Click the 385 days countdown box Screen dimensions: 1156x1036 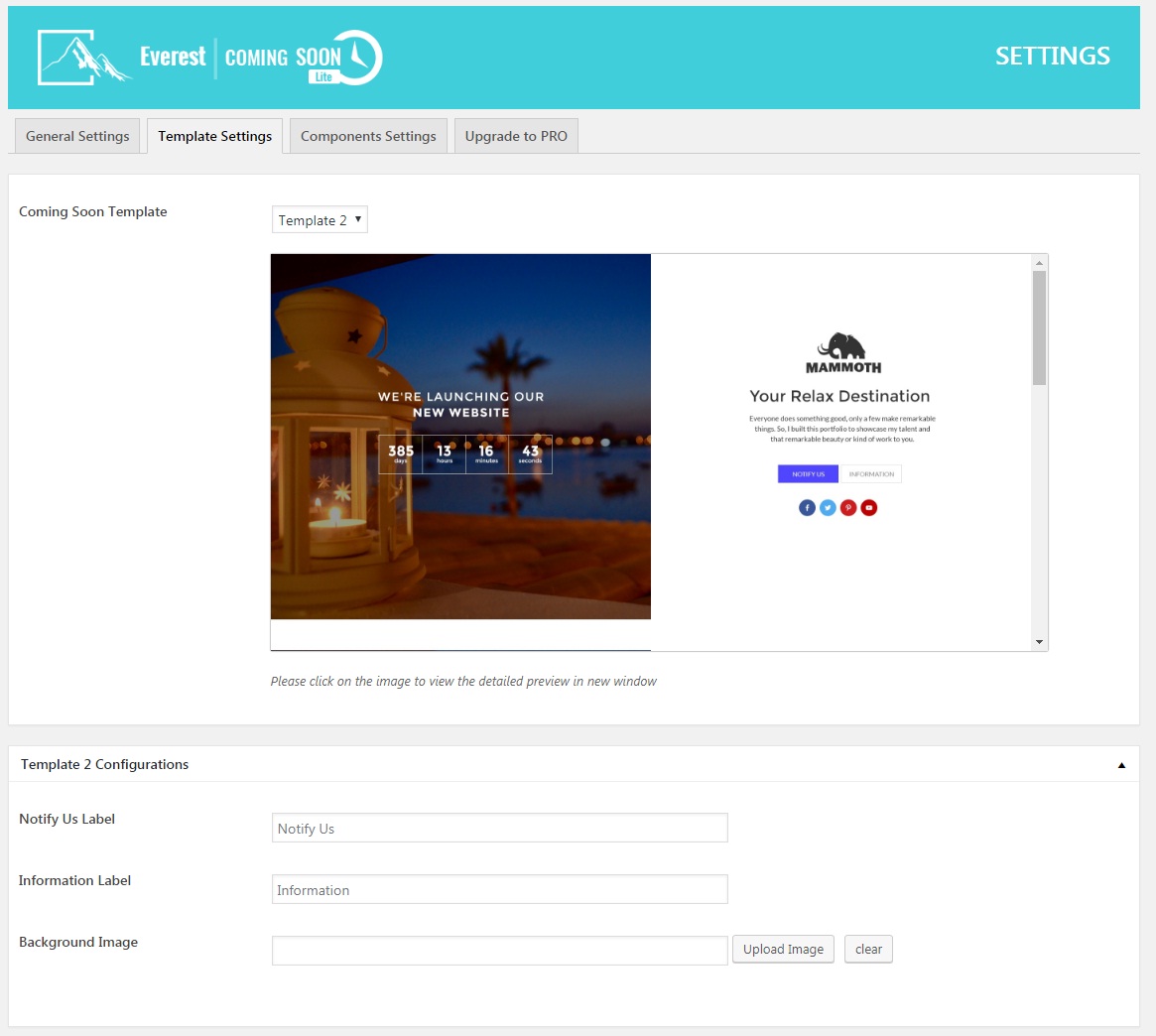coord(400,454)
